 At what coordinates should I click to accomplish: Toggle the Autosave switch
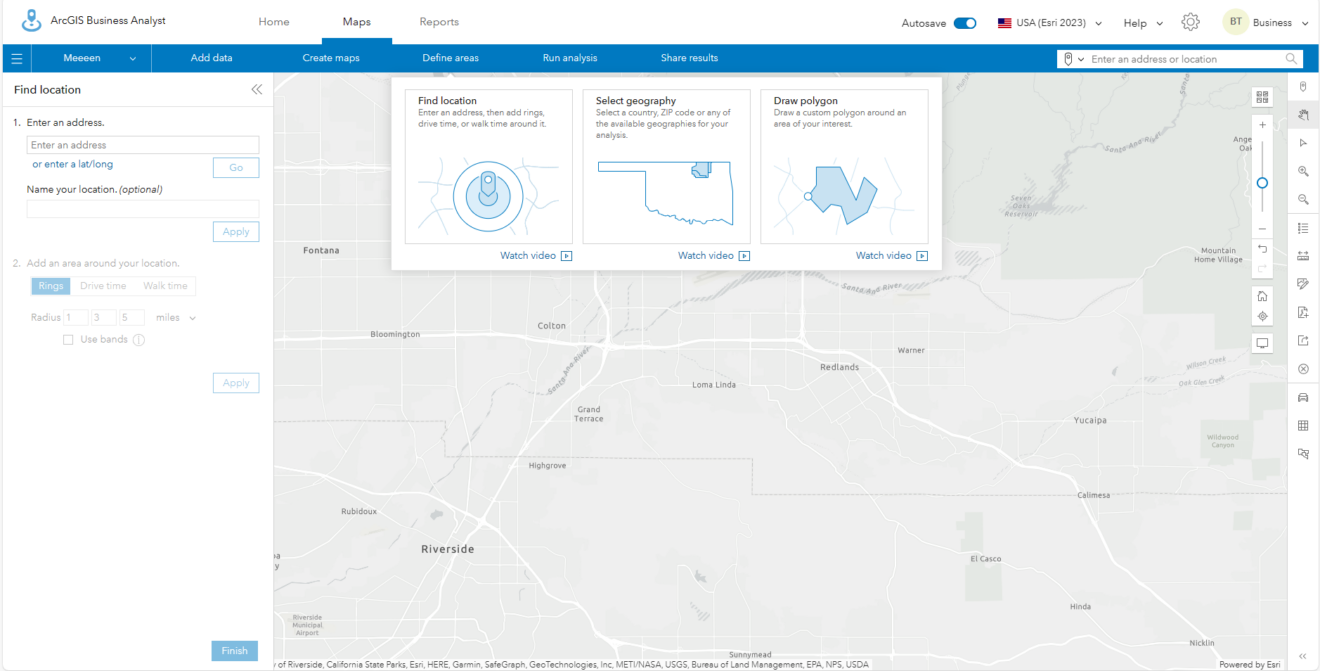(965, 23)
